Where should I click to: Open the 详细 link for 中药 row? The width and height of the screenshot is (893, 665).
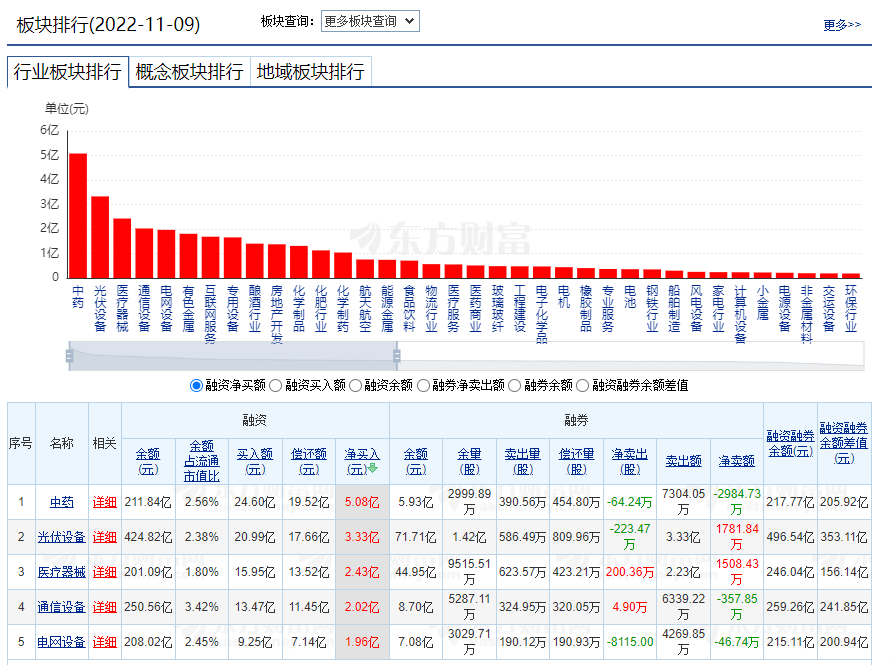(104, 502)
